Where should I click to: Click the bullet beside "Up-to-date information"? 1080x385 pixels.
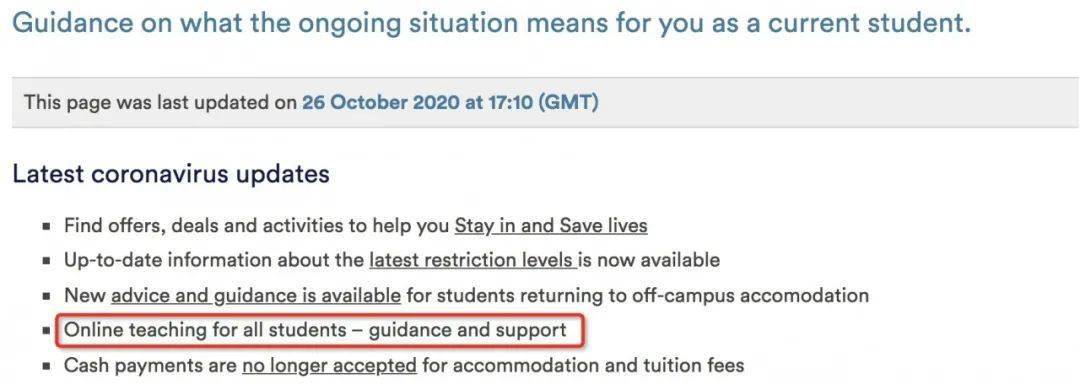[x=46, y=261]
